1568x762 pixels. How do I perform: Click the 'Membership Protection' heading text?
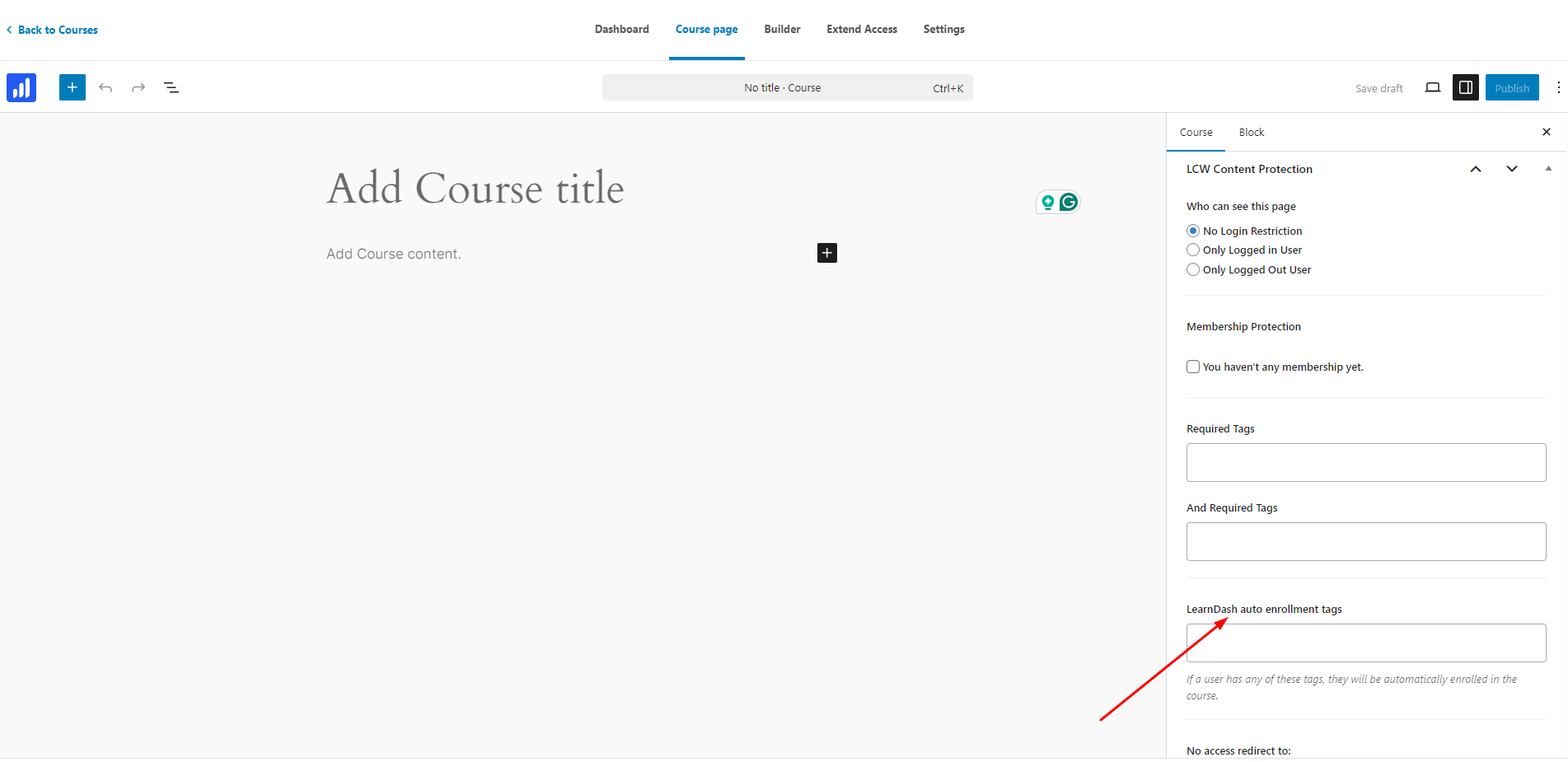click(1243, 326)
